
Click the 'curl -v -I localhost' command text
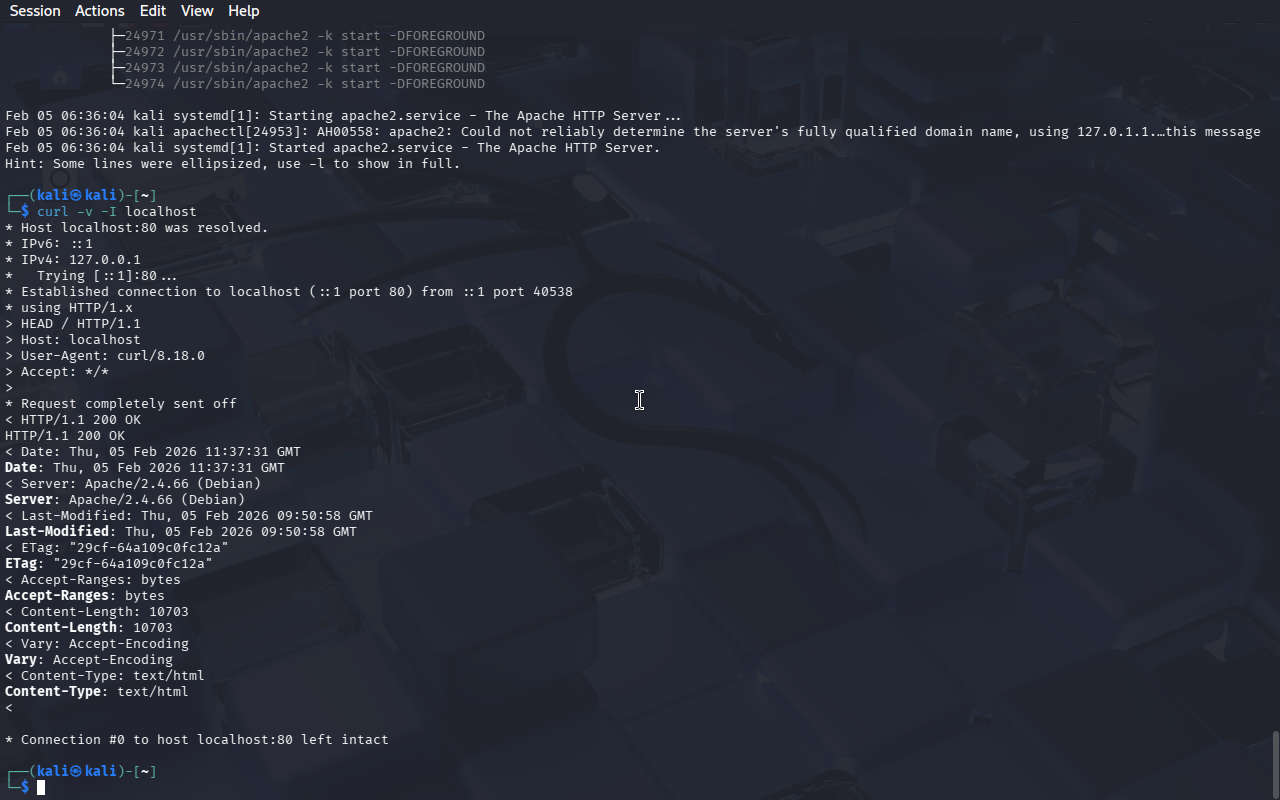click(x=117, y=212)
